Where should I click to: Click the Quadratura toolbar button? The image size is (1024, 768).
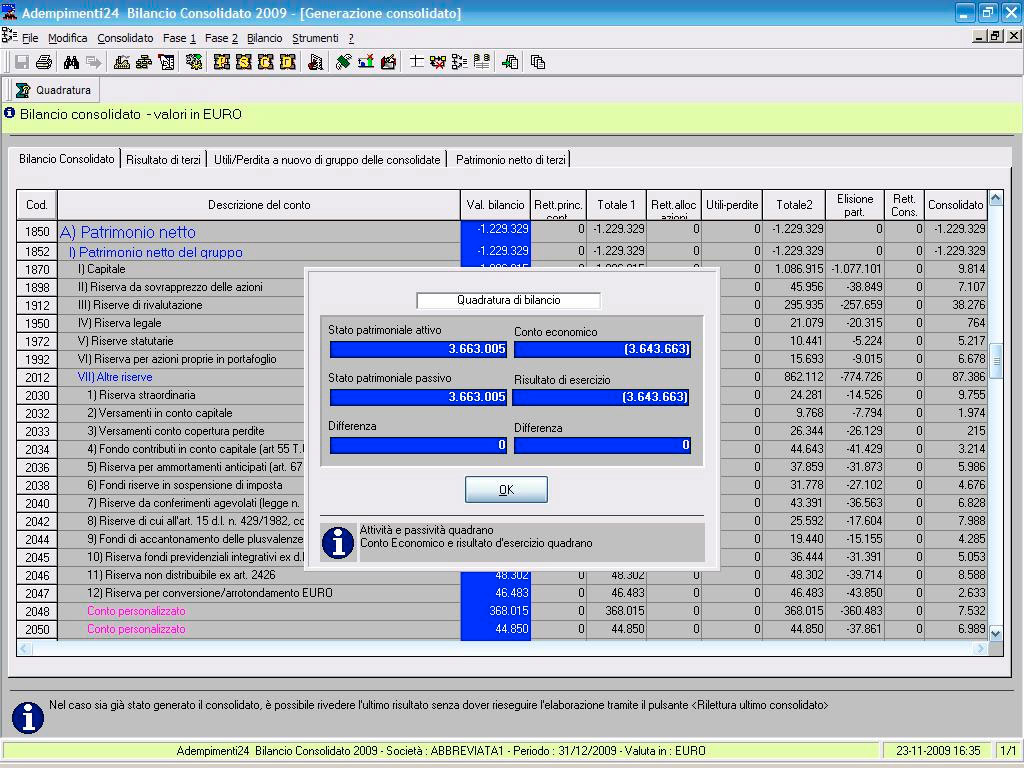pyautogui.click(x=54, y=90)
